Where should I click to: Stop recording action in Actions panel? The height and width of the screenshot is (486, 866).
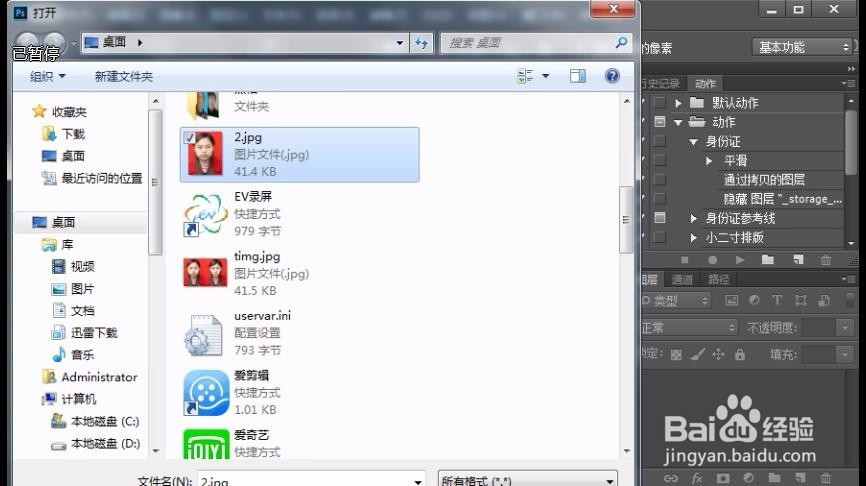pyautogui.click(x=685, y=260)
